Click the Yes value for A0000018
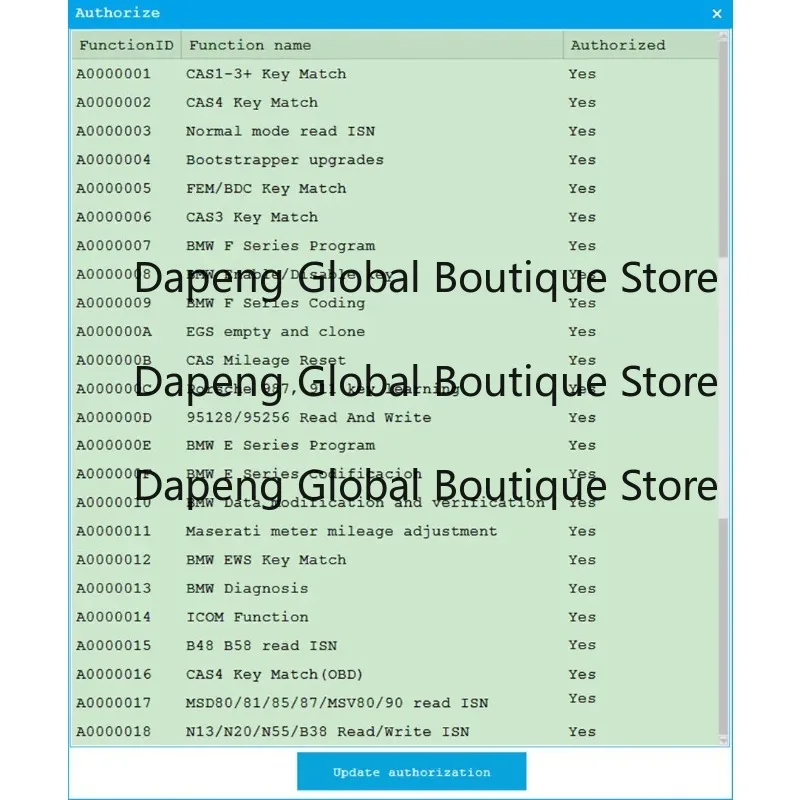This screenshot has height=800, width=800. tap(582, 731)
